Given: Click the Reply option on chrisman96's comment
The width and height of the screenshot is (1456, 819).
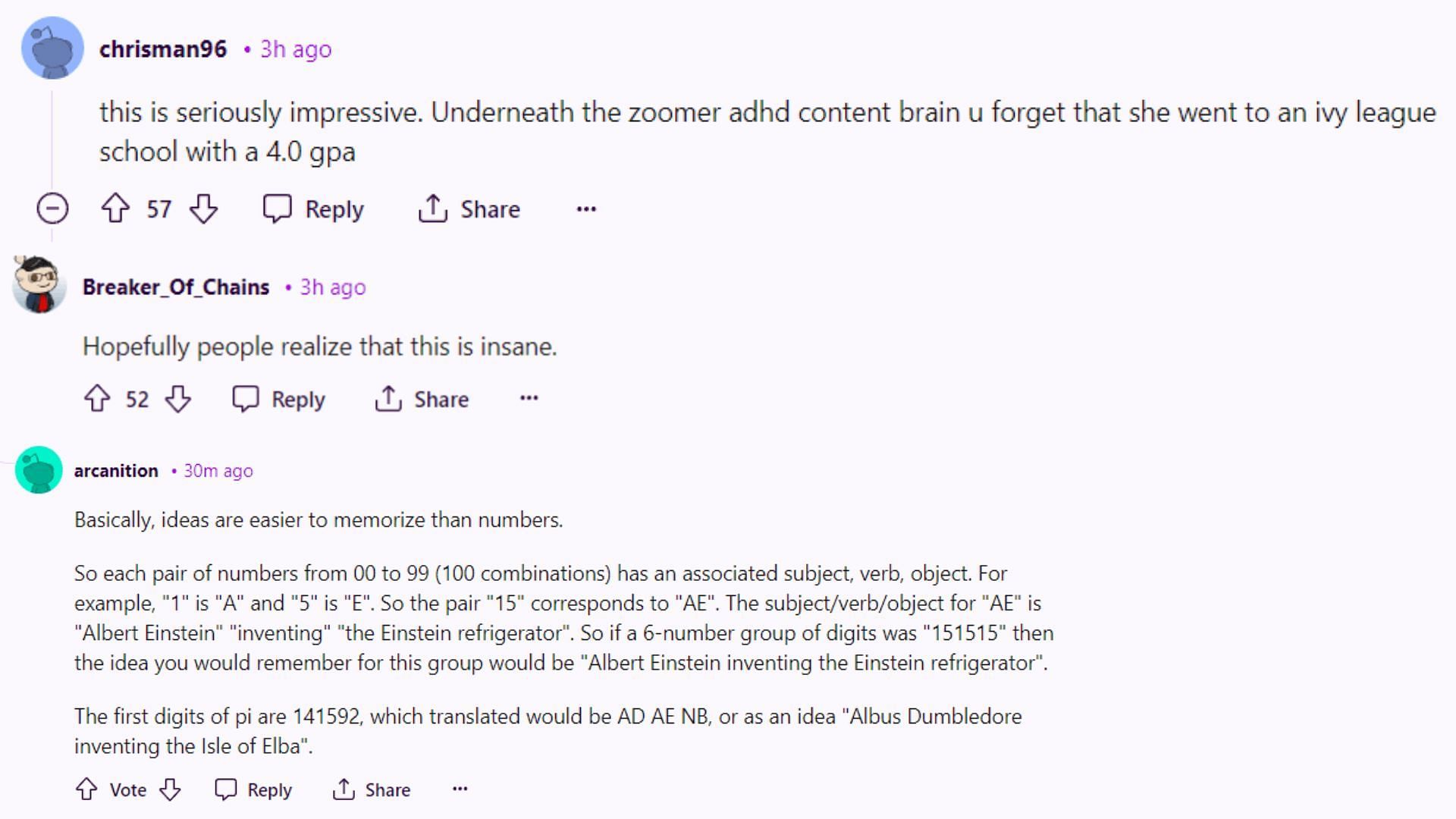Looking at the screenshot, I should click(314, 209).
